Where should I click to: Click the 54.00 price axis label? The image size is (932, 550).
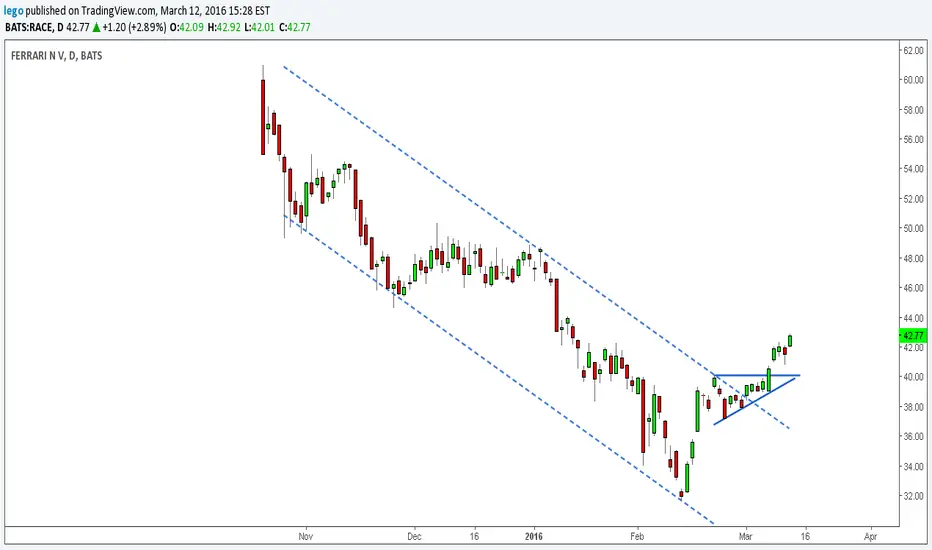(913, 169)
